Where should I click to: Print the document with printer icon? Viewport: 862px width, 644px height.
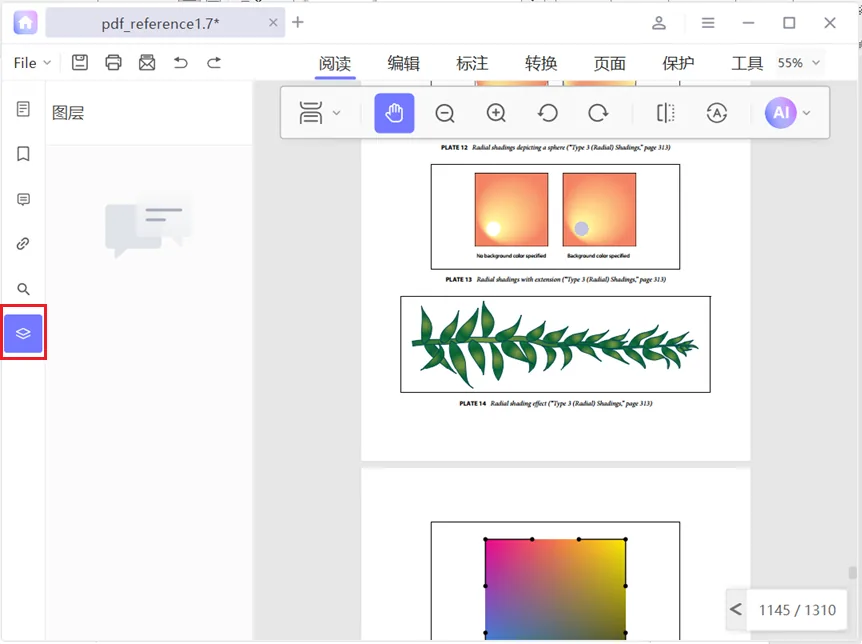point(113,63)
